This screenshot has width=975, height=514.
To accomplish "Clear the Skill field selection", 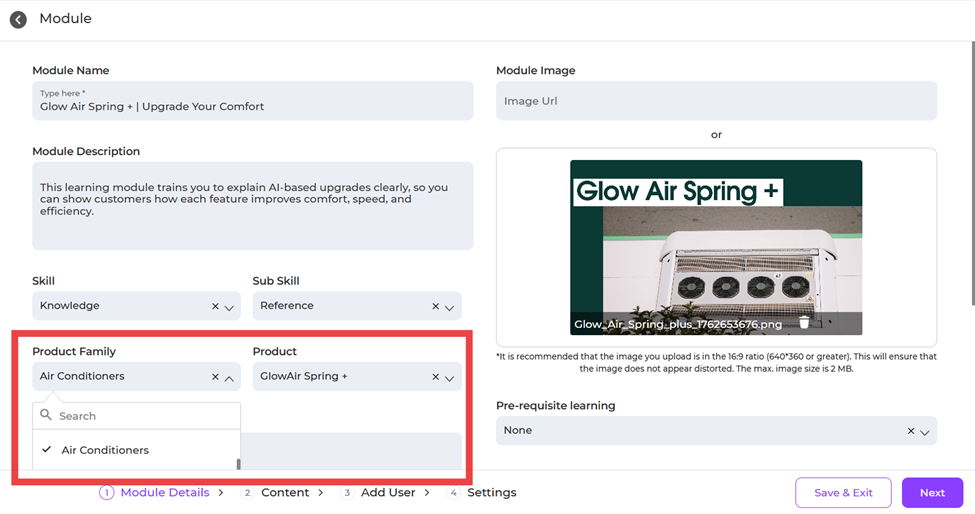I will coord(215,307).
